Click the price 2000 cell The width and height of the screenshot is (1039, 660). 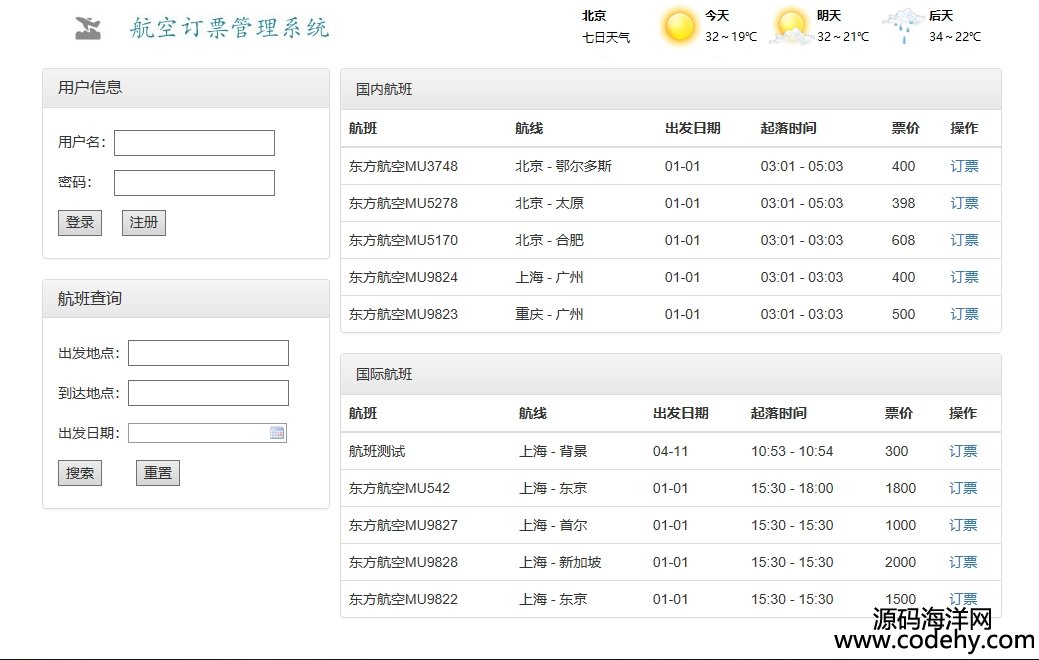coord(901,563)
